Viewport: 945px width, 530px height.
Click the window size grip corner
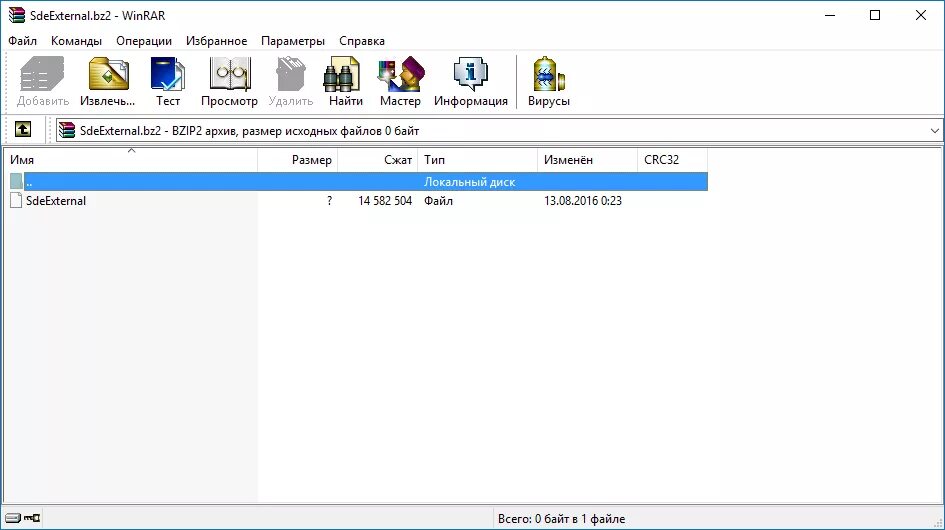coord(938,523)
